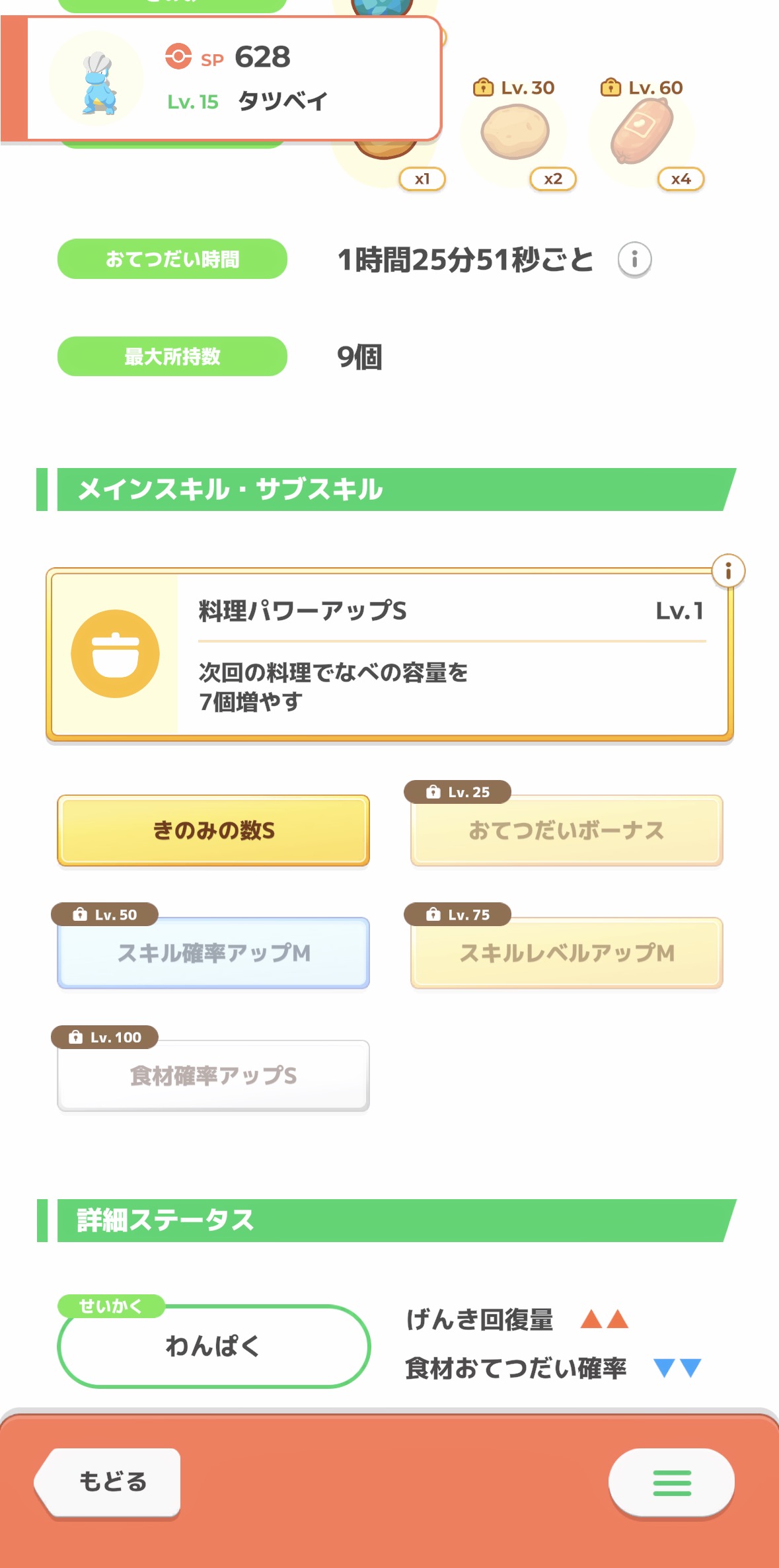Tap locked スキル確率アップM sub skill

(213, 953)
